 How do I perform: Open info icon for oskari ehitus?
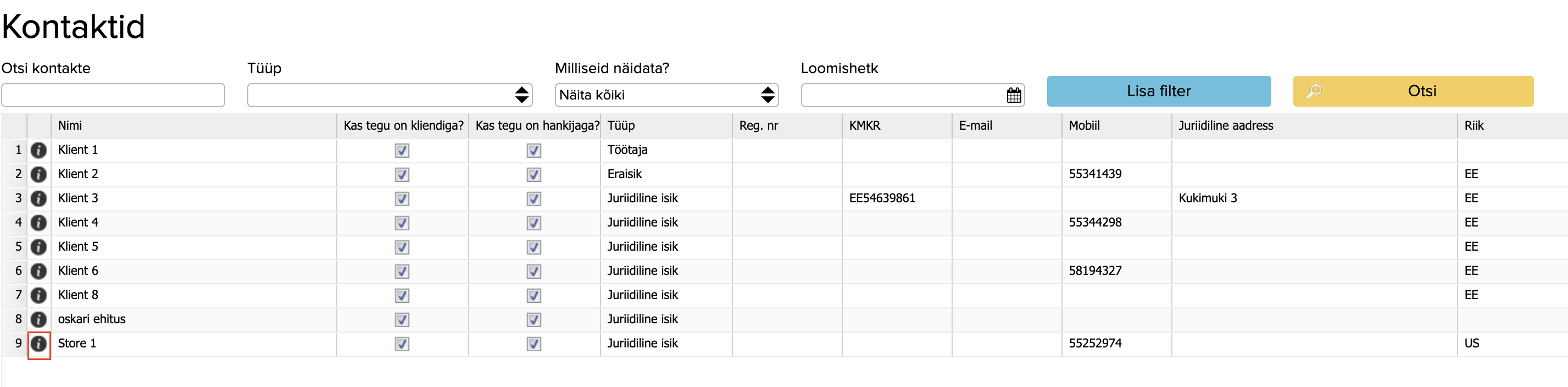39,319
